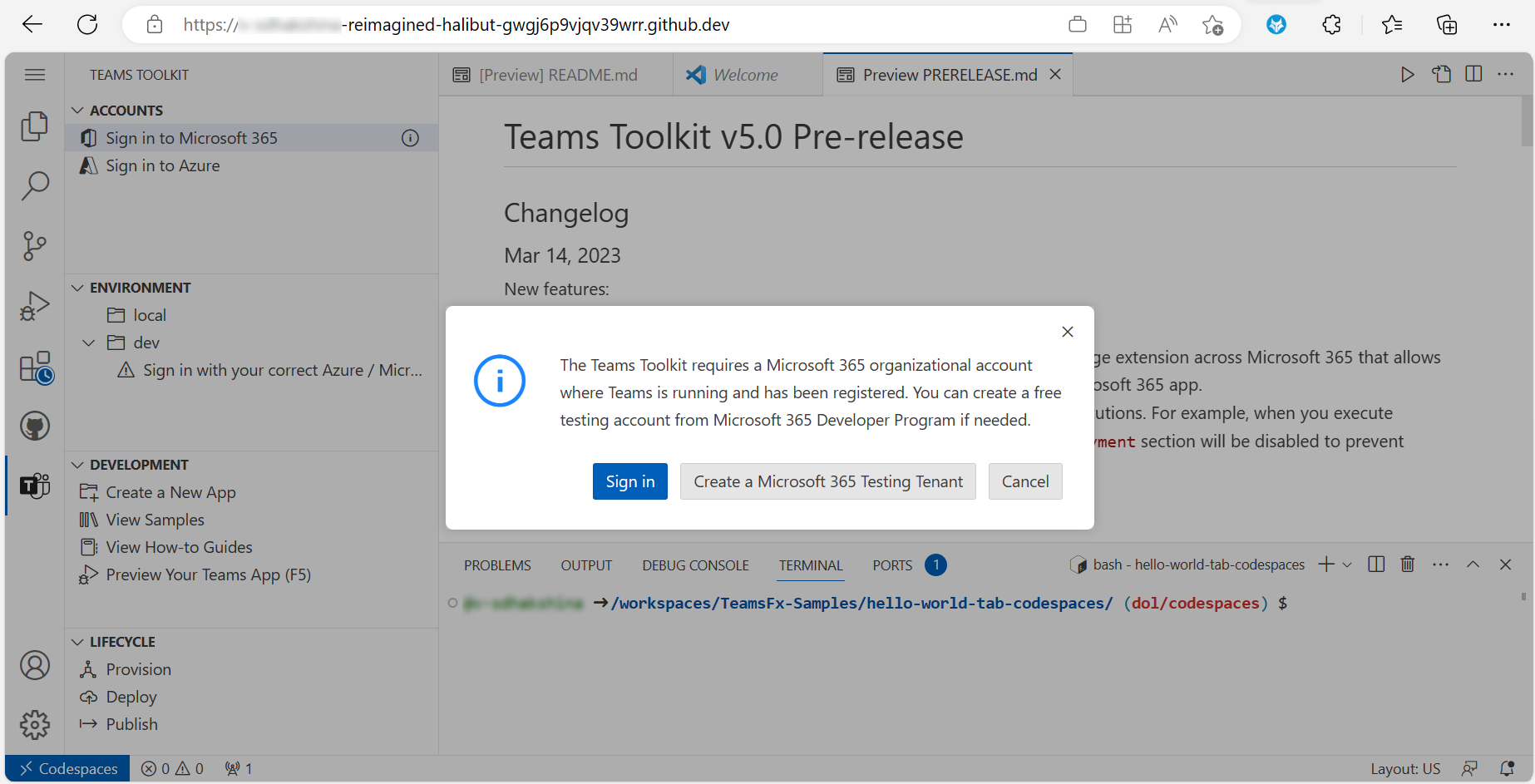This screenshot has width=1535, height=784.
Task: Collapse the ACCOUNTS section
Action: [x=77, y=111]
